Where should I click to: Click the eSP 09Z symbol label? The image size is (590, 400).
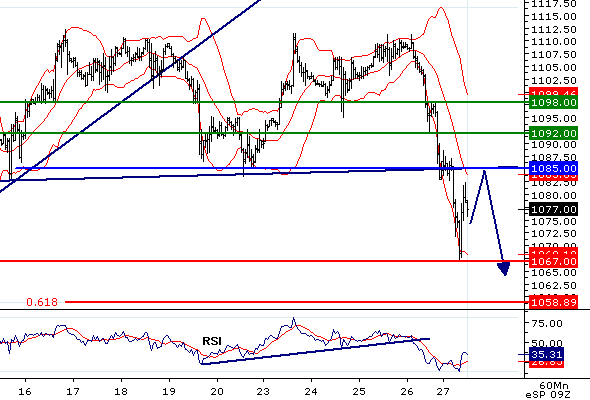(548, 394)
